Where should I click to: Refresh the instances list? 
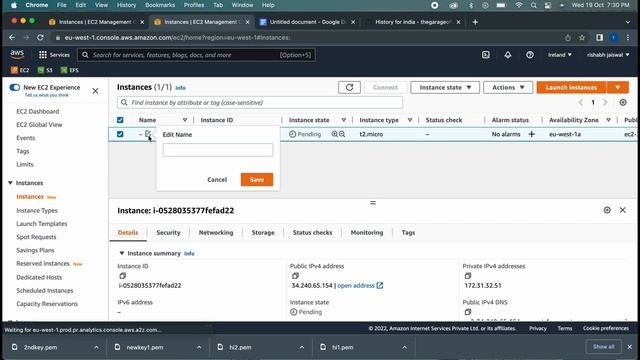coord(349,87)
